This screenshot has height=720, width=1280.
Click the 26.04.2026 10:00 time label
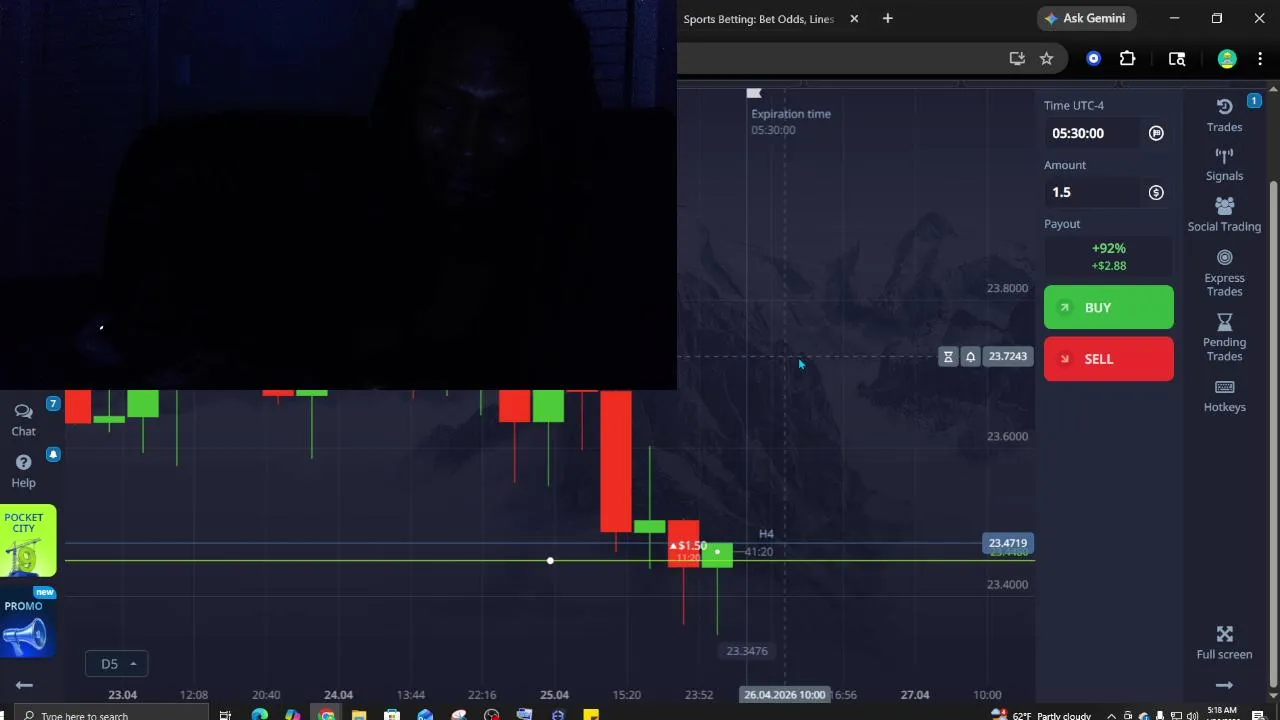coord(785,694)
